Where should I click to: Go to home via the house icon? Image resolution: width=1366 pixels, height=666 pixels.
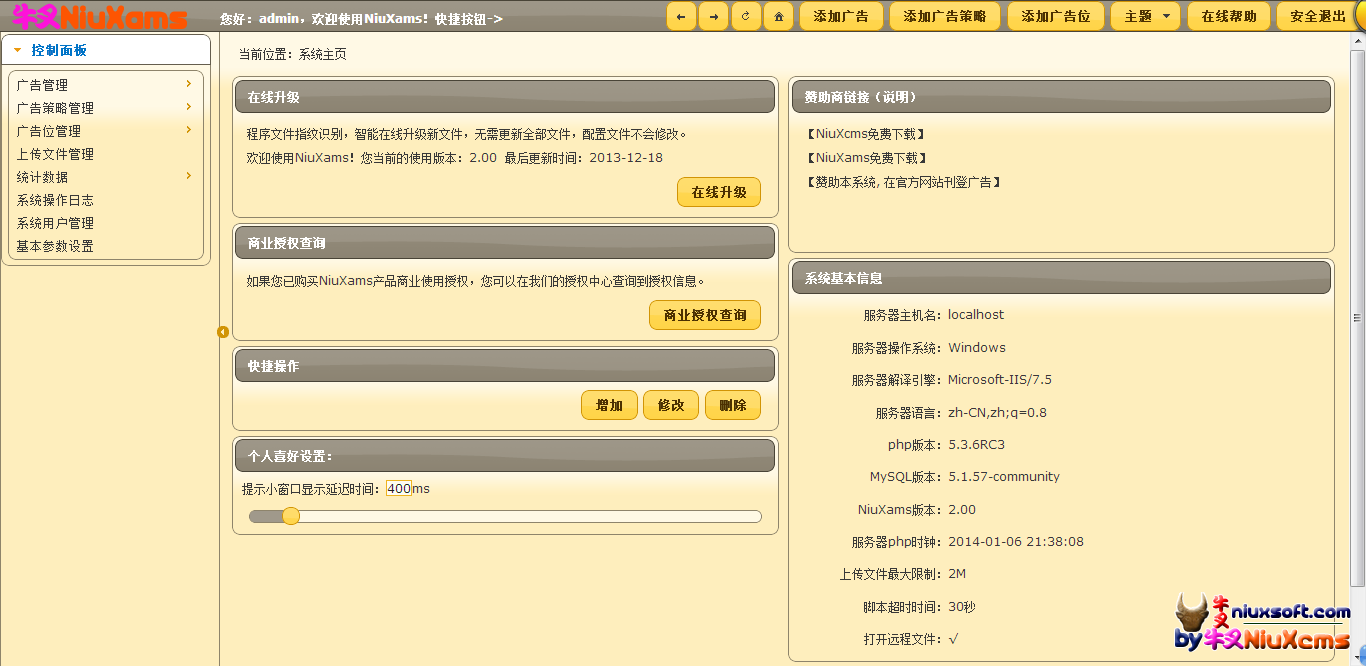coord(778,16)
